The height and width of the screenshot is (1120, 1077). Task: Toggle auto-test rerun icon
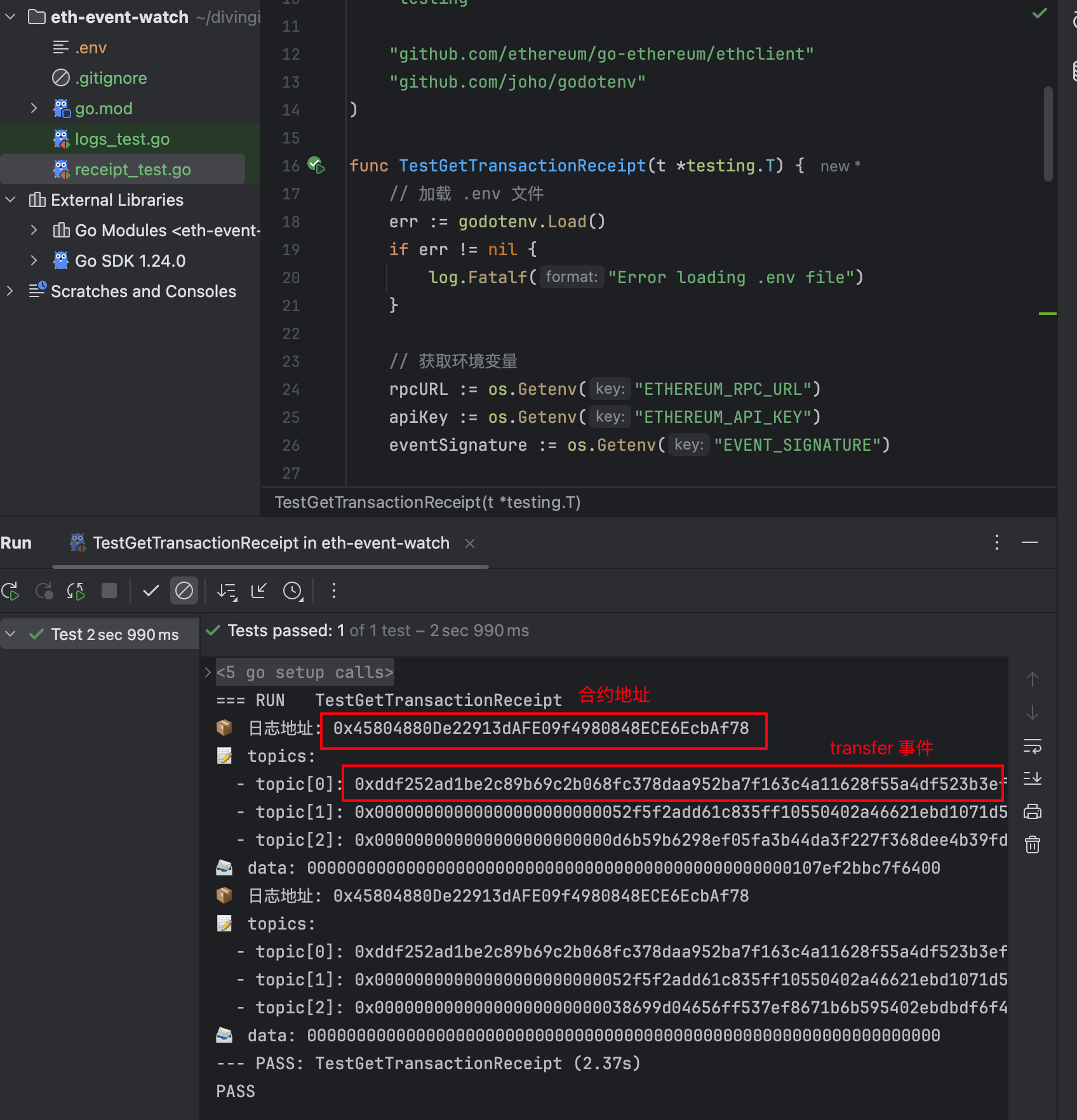point(76,591)
